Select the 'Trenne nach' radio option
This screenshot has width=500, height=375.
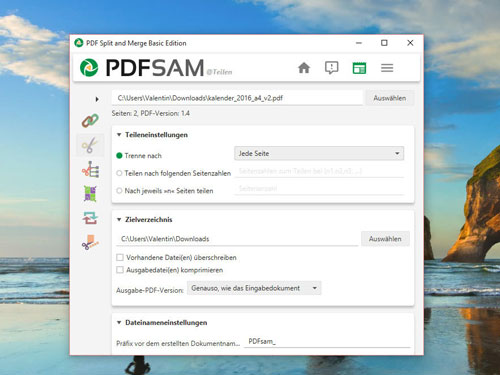point(119,156)
